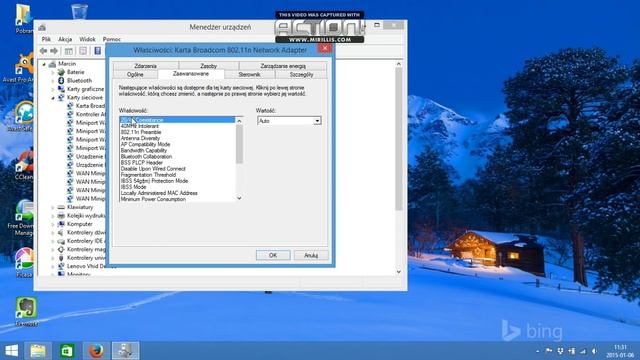
Task: Collapse the Karty sieciowe node arrow
Action: pos(53,98)
